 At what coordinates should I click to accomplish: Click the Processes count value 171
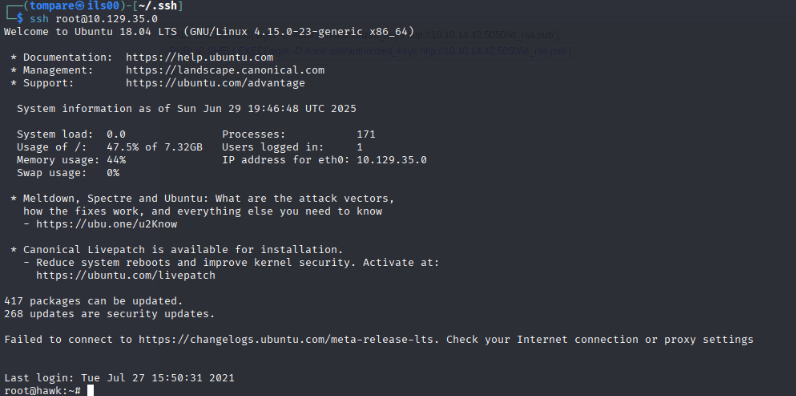click(x=366, y=134)
